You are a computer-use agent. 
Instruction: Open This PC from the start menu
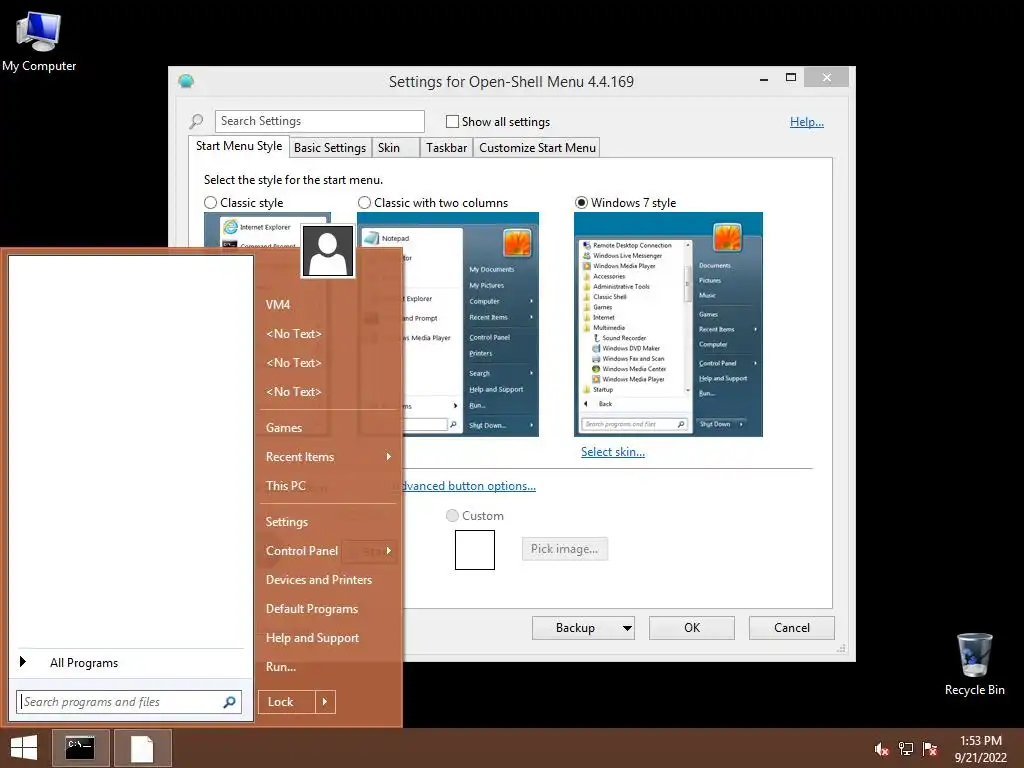pos(286,486)
